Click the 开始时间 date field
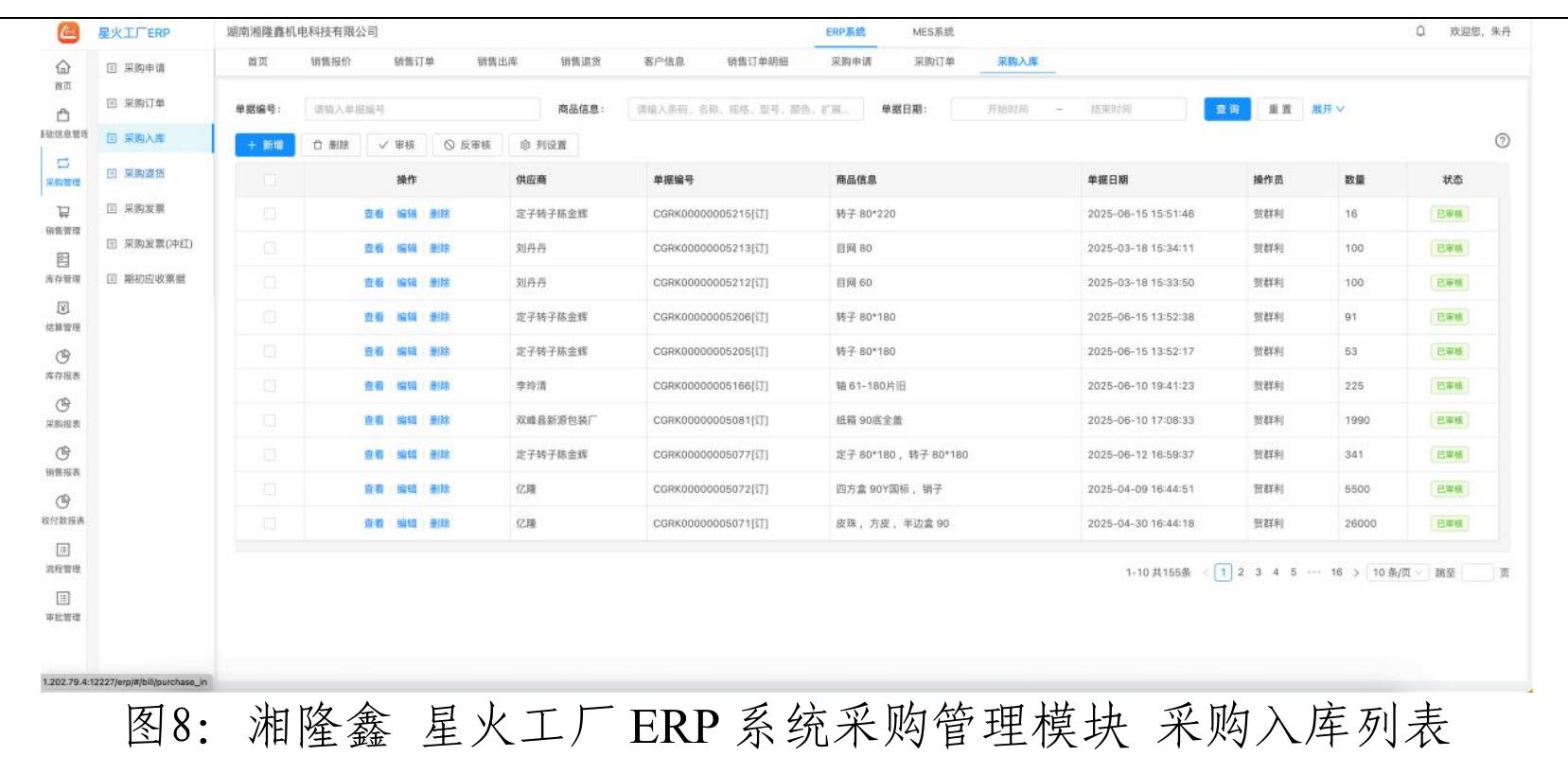Viewport: 1568px width, 774px height. point(1007,110)
